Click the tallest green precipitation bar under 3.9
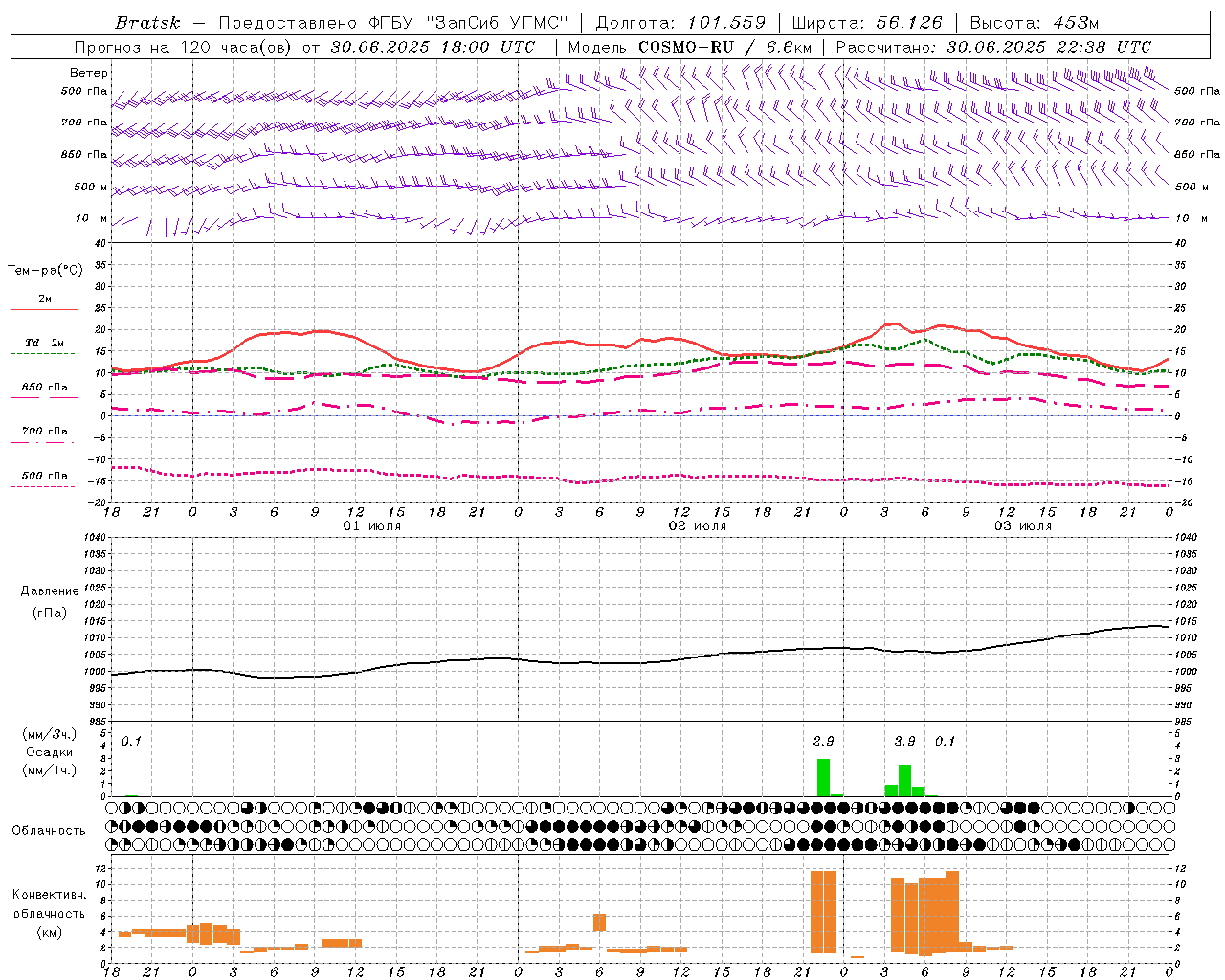 tap(904, 781)
